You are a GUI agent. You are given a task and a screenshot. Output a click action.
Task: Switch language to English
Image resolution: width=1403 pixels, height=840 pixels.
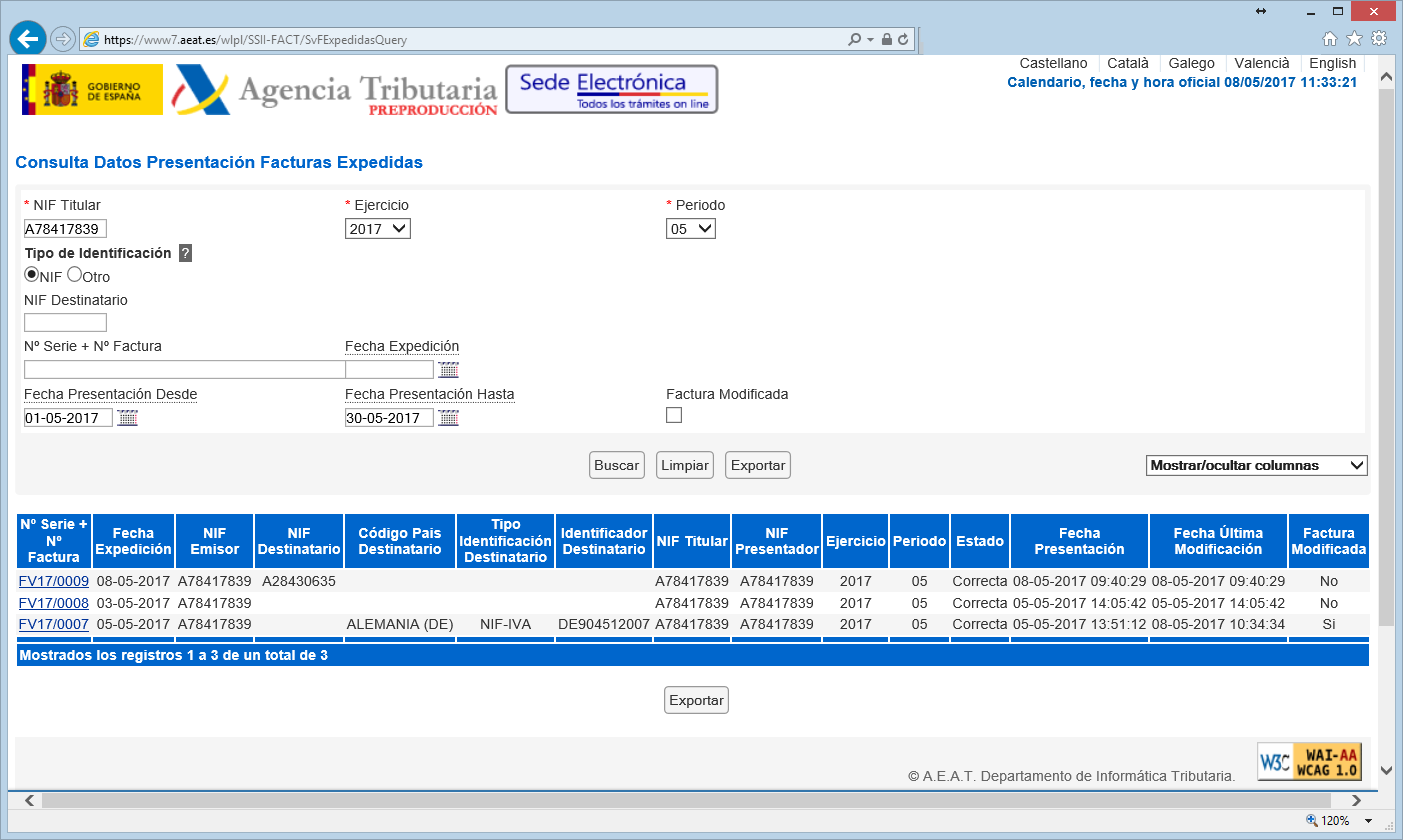(1333, 63)
